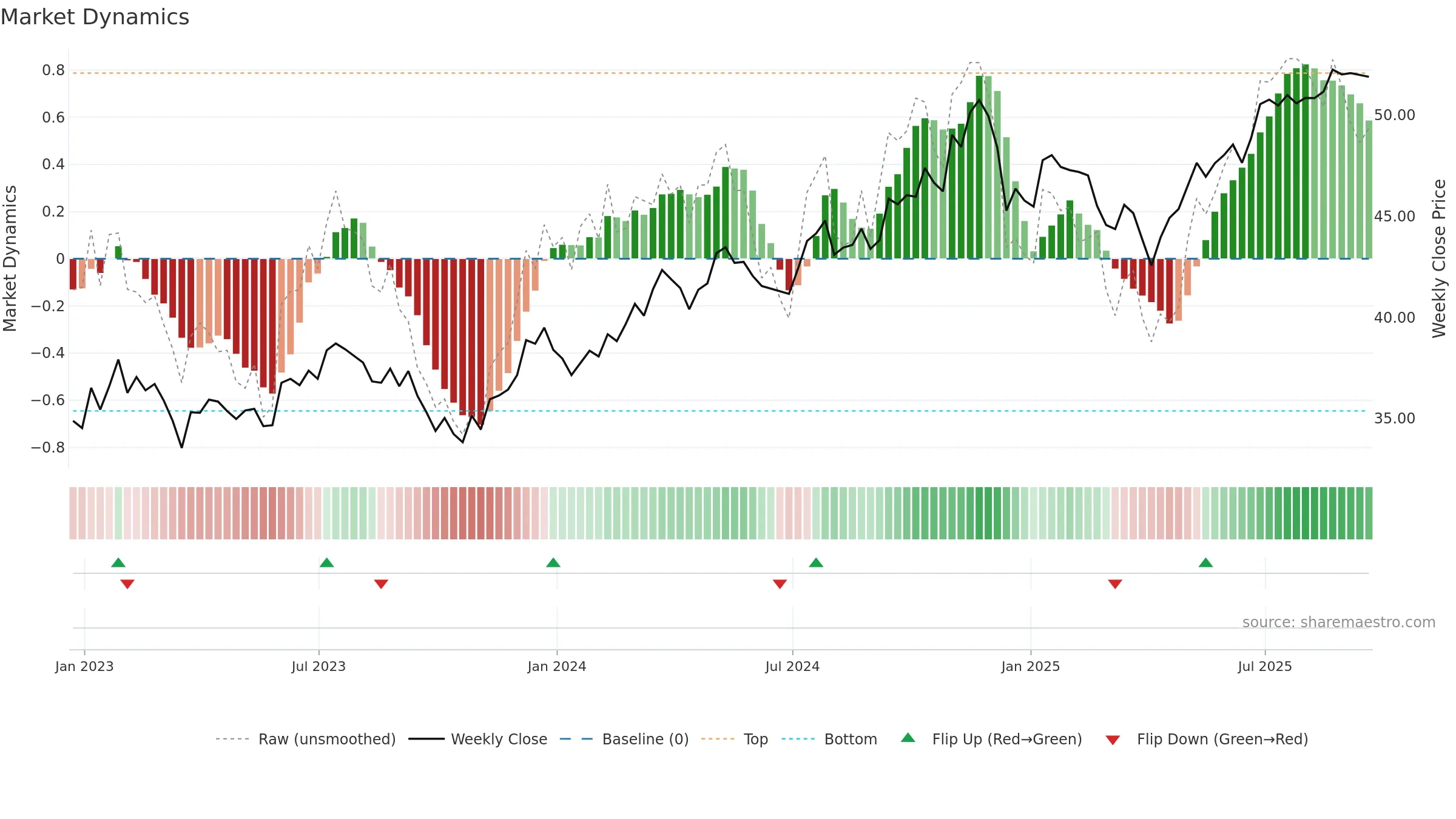This screenshot has width=1456, height=819.
Task: Toggle the Raw (unsmoothed) legend series
Action: click(x=327, y=739)
